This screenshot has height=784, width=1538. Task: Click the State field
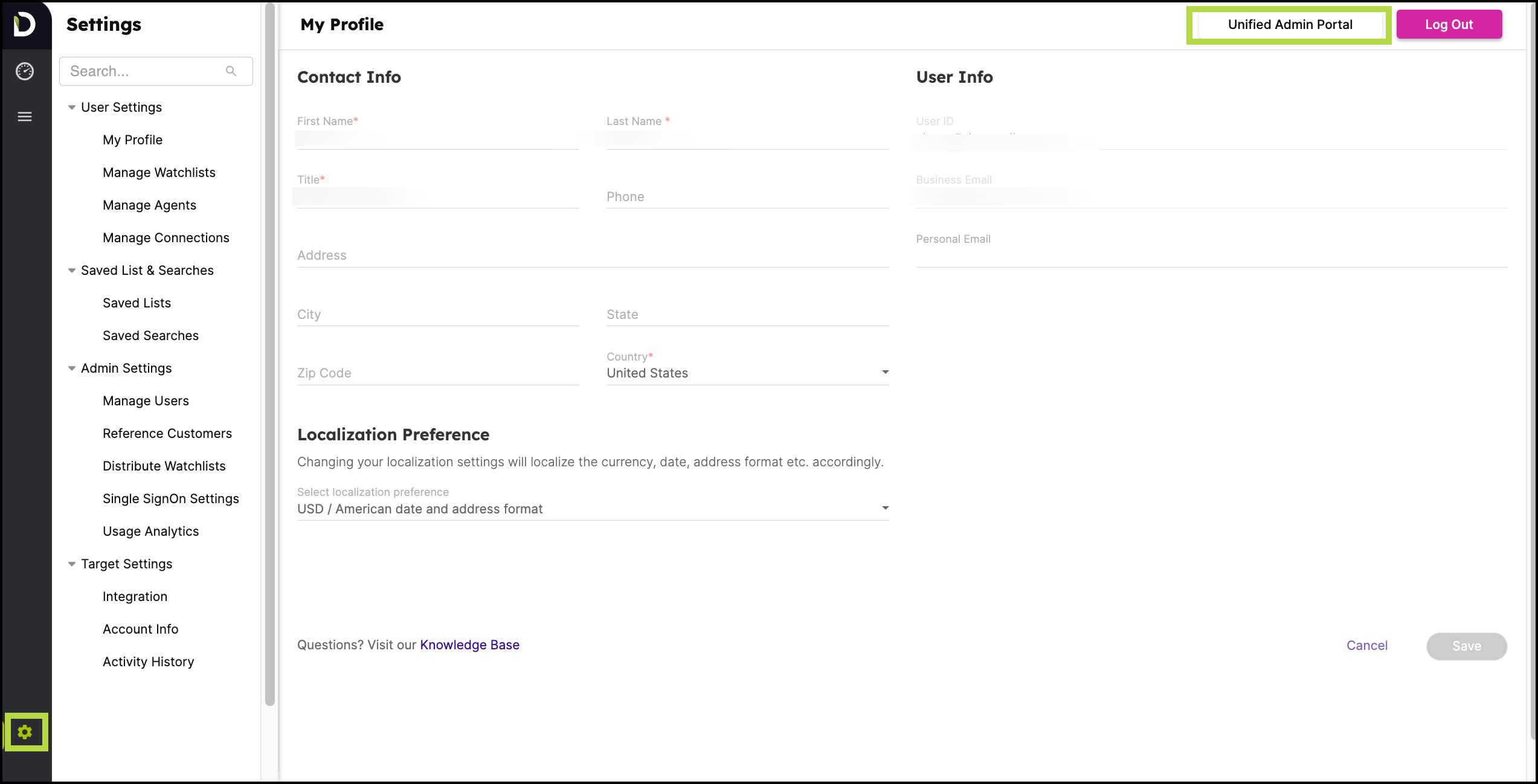tap(747, 315)
